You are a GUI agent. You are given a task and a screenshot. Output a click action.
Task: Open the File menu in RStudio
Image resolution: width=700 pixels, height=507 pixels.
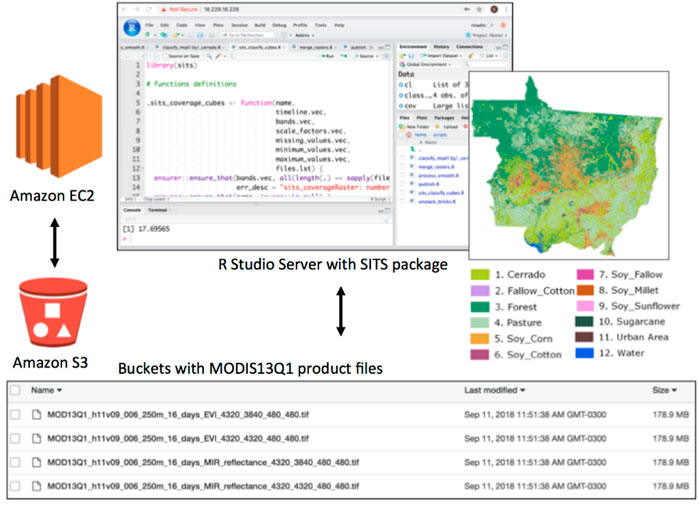150,25
